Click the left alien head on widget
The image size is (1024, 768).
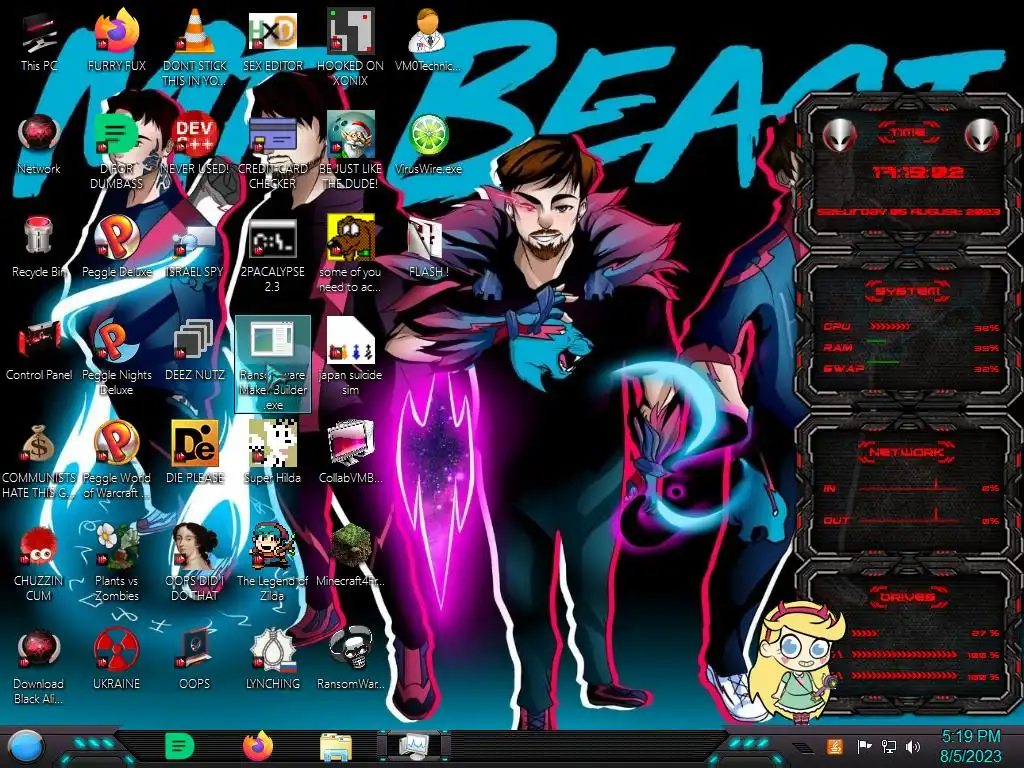[839, 136]
